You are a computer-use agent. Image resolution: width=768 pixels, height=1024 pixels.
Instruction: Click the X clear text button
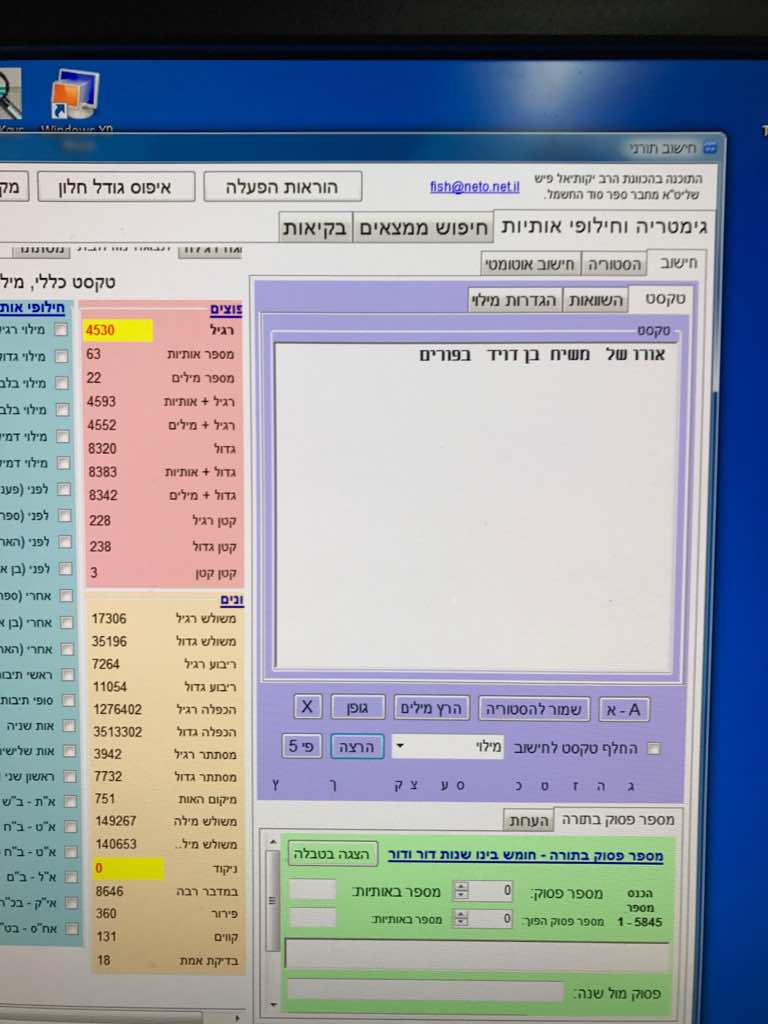point(307,708)
